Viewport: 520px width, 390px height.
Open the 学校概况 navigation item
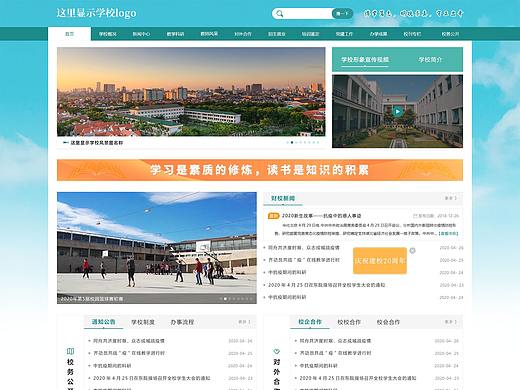(108, 34)
